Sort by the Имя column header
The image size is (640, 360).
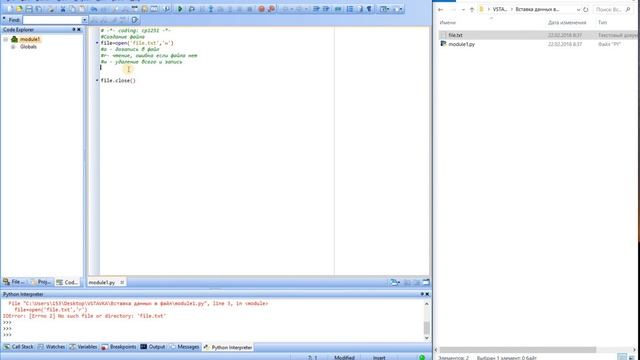448,23
